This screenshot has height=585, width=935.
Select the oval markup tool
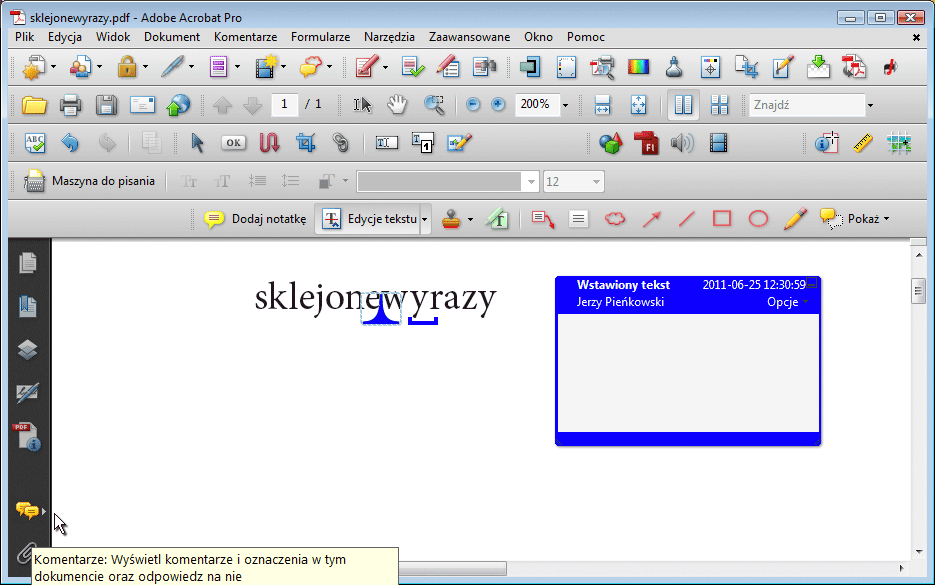pyautogui.click(x=758, y=218)
